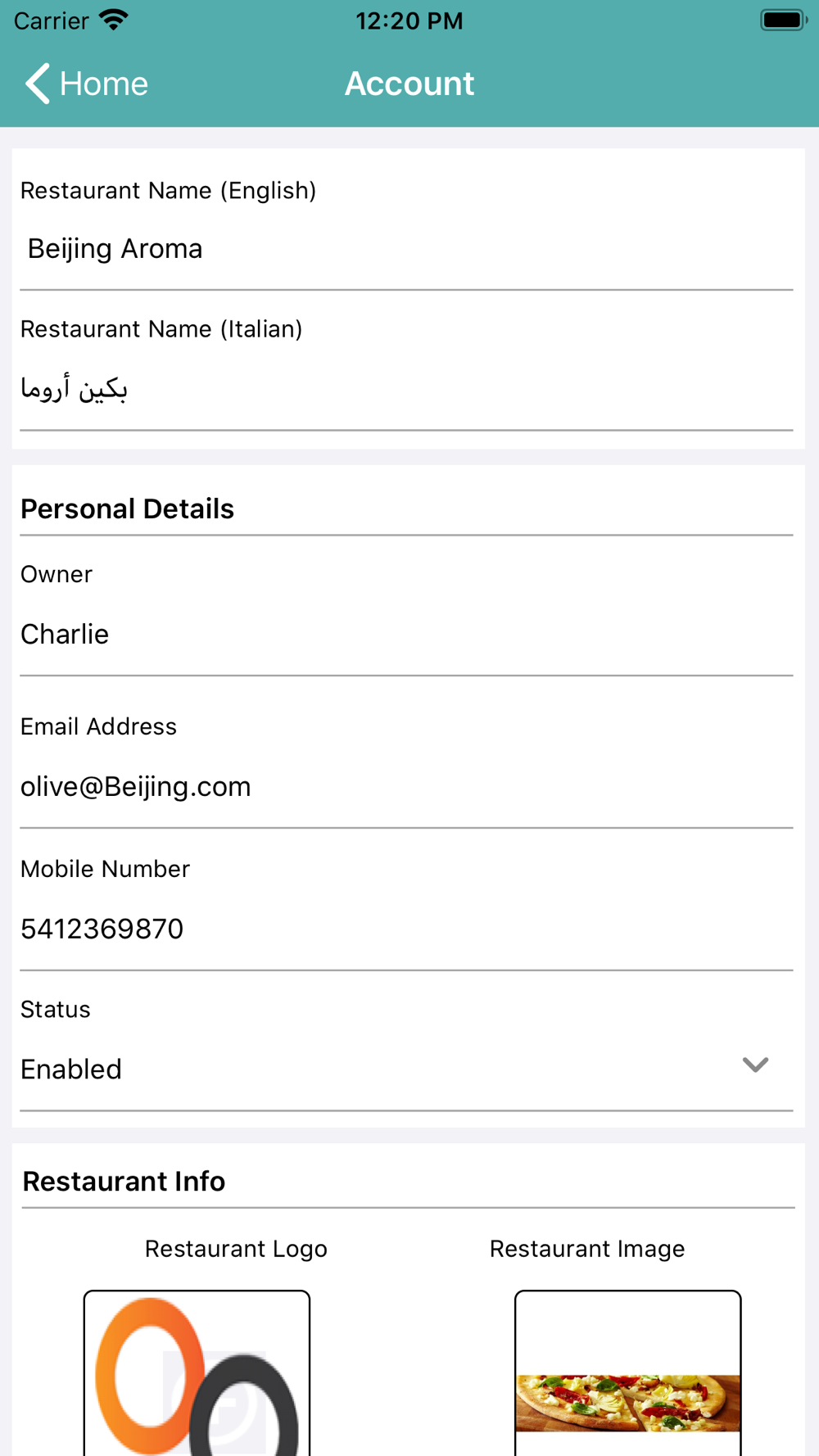Tap the back chevron icon
Screen dimensions: 819x1456
tap(38, 84)
